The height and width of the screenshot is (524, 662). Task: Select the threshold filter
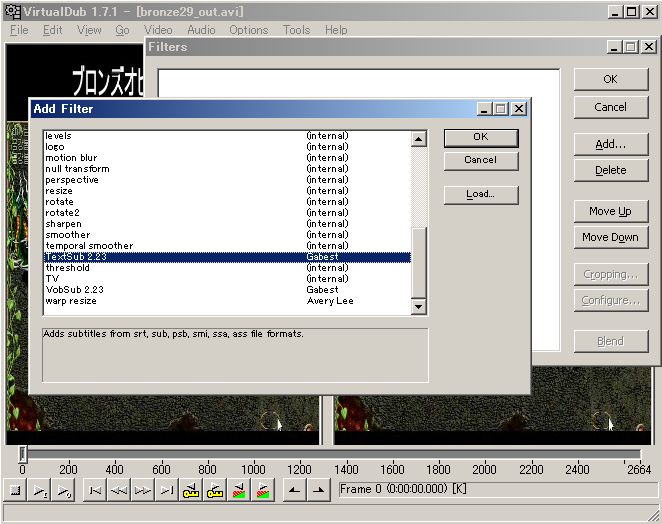pos(228,268)
